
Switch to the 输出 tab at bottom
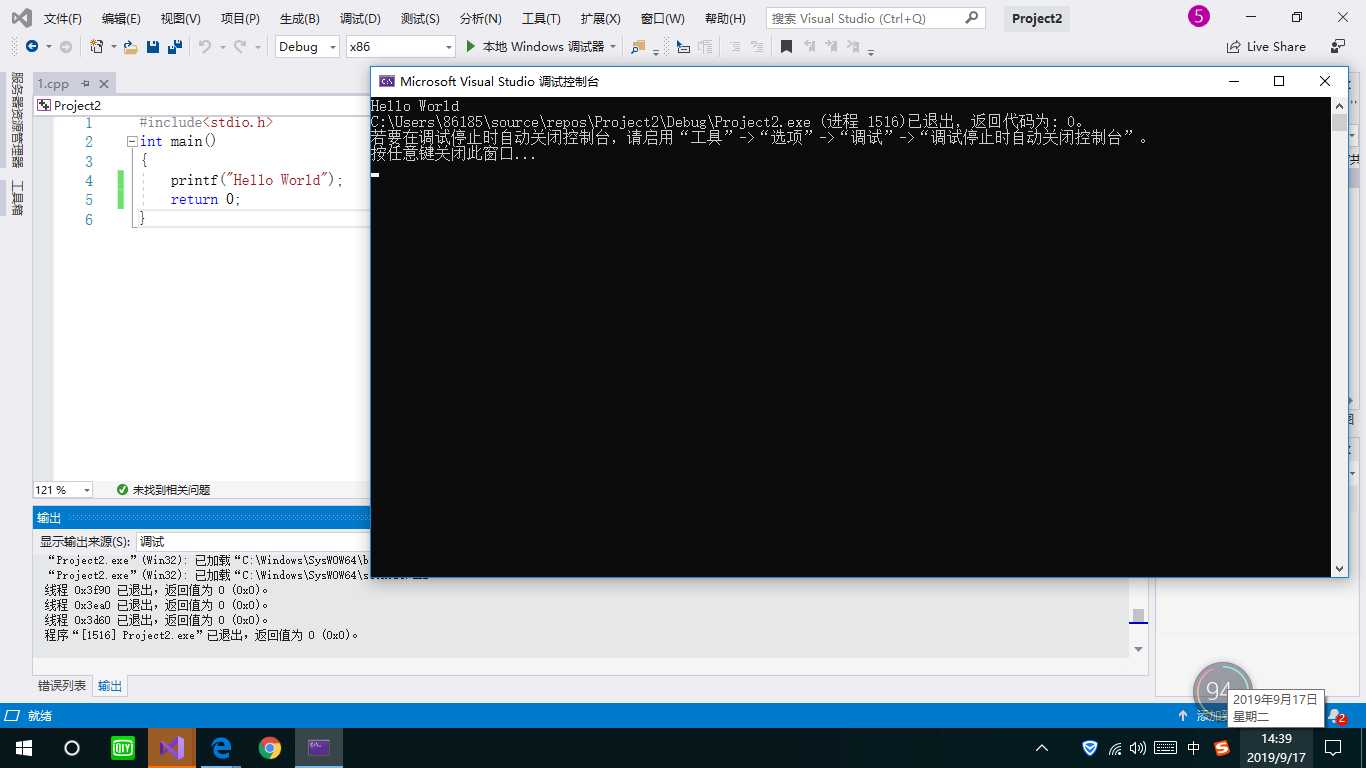click(x=110, y=686)
